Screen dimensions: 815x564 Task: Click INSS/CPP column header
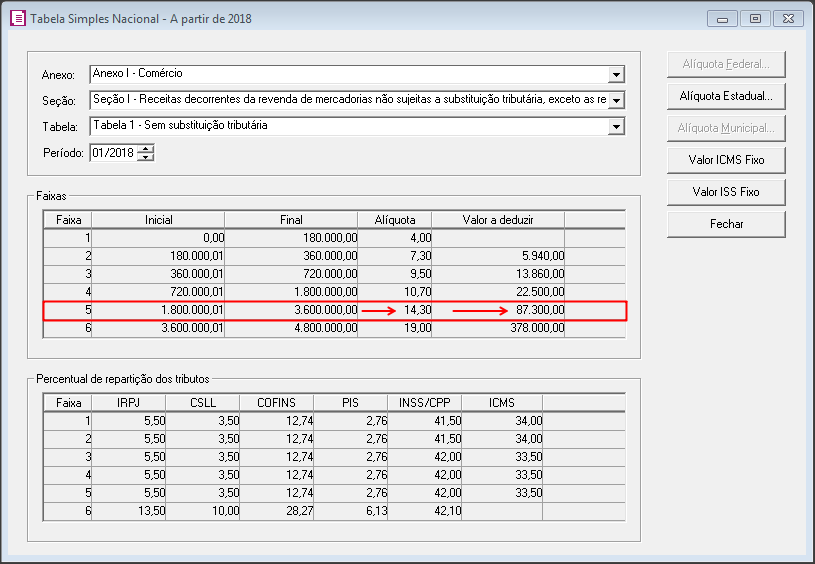[425, 403]
